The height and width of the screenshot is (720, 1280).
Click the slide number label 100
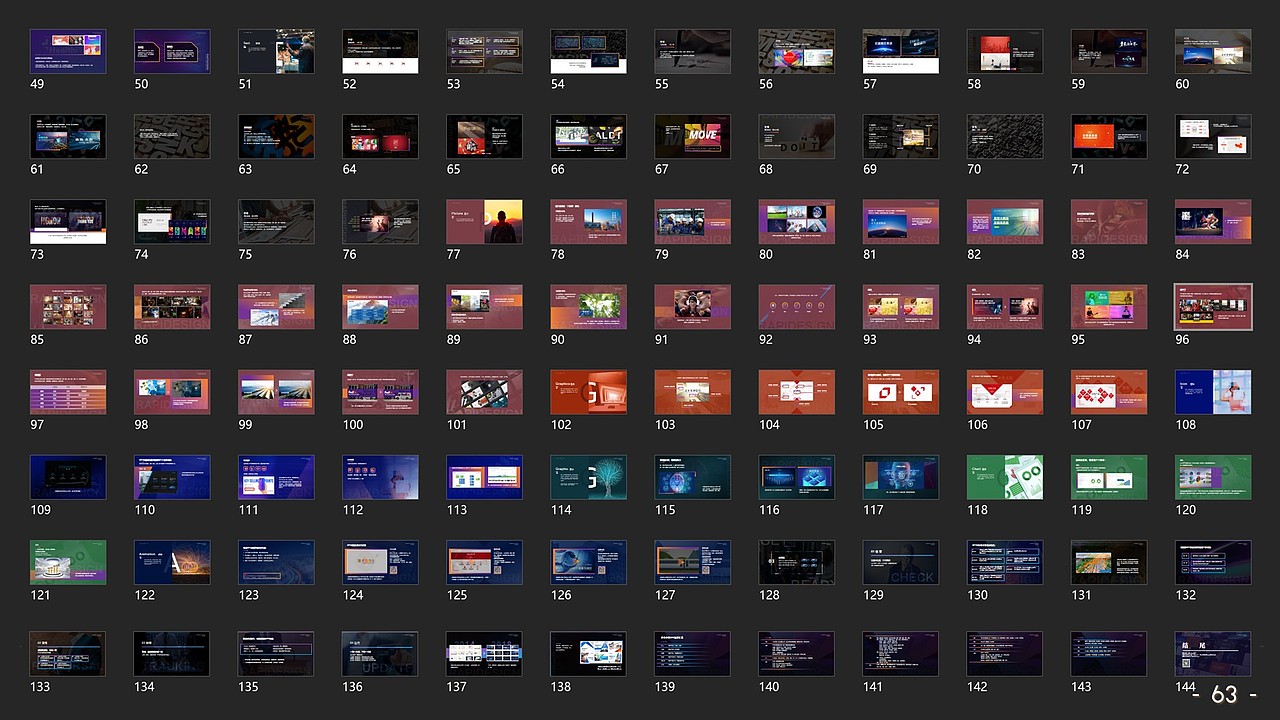point(353,425)
